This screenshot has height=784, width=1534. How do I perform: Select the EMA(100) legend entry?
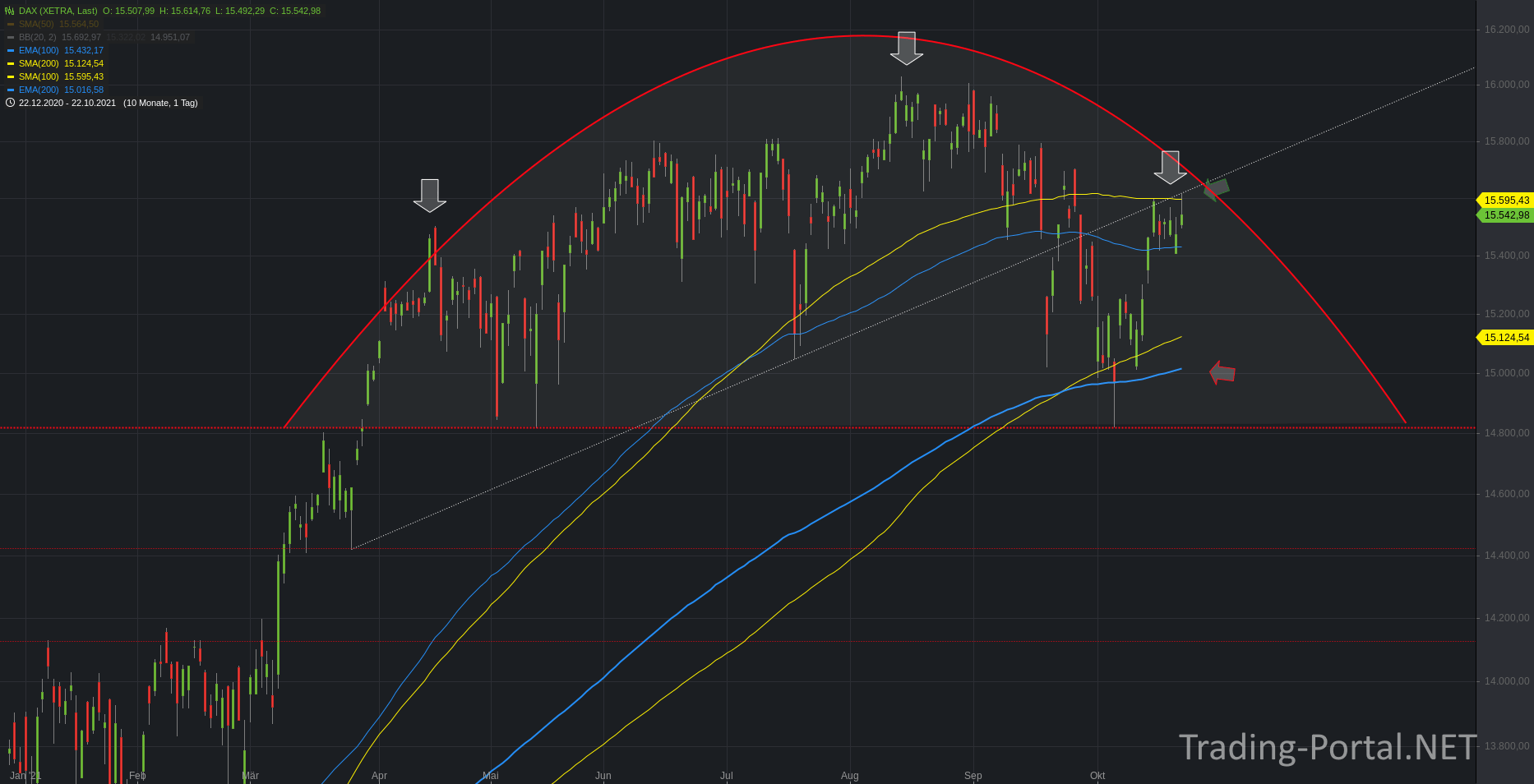[x=39, y=50]
